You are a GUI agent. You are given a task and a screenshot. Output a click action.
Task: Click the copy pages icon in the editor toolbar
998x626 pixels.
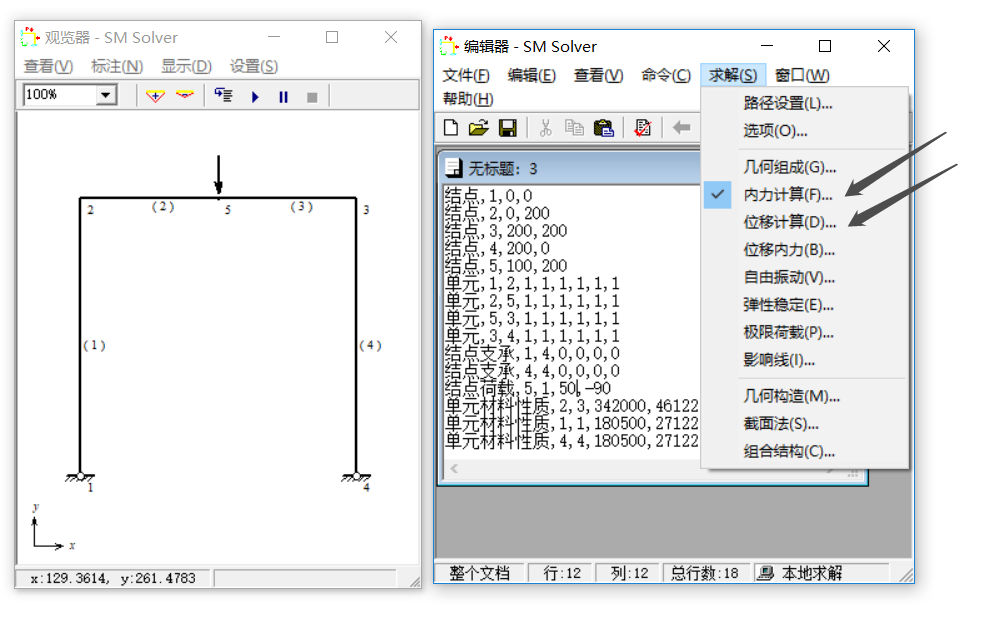click(574, 128)
